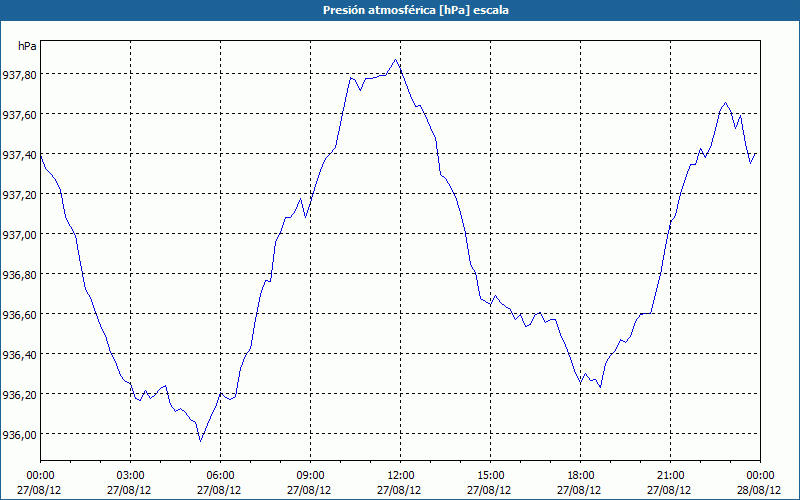
Task: Click the 12:00 27/08/12 time label
Action: [x=399, y=483]
